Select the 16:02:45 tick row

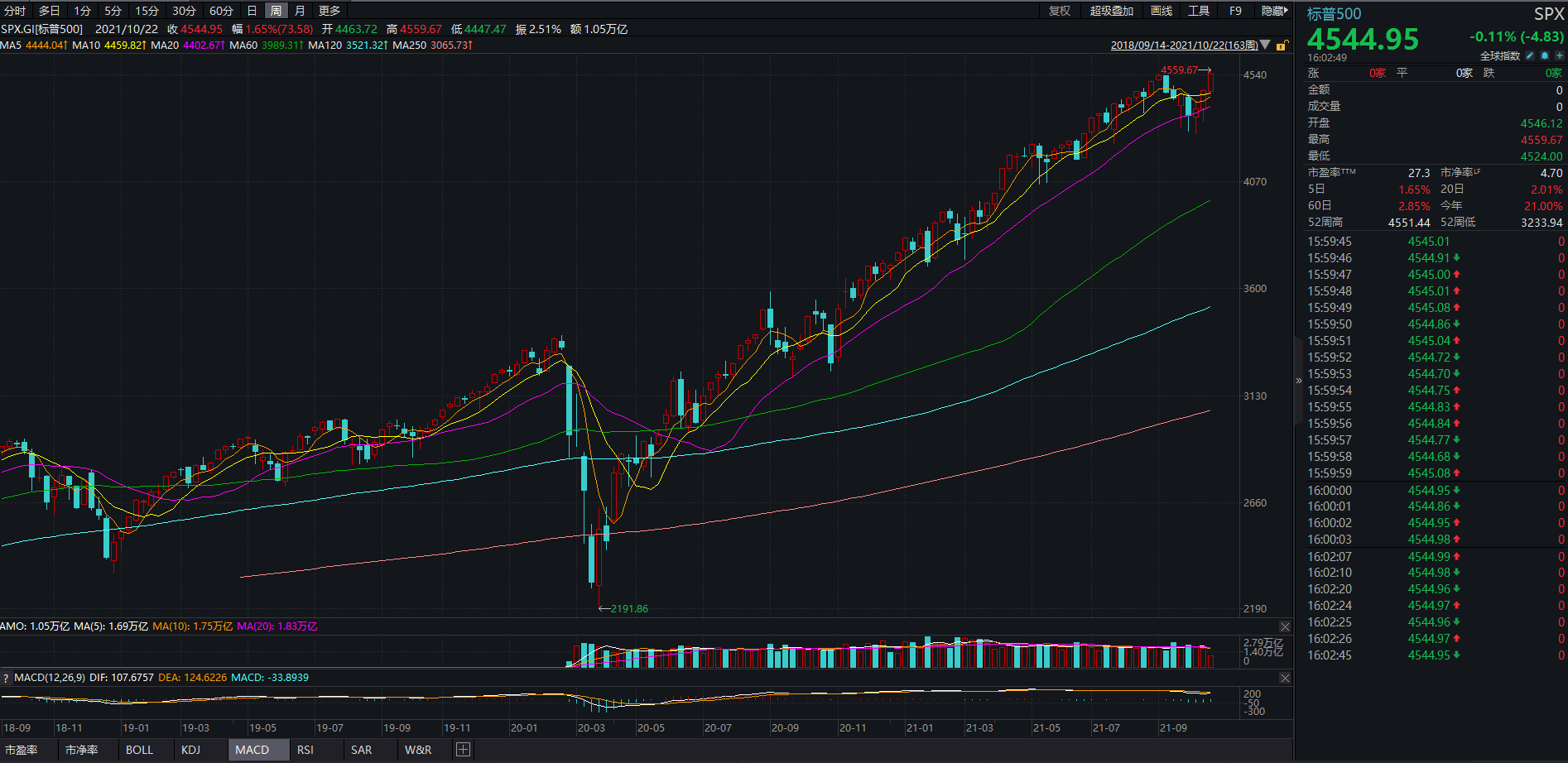[1436, 655]
